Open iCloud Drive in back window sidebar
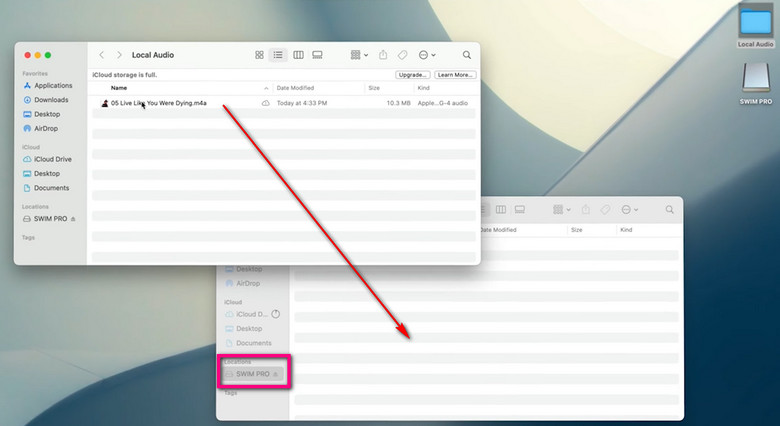The width and height of the screenshot is (780, 426). pos(247,314)
